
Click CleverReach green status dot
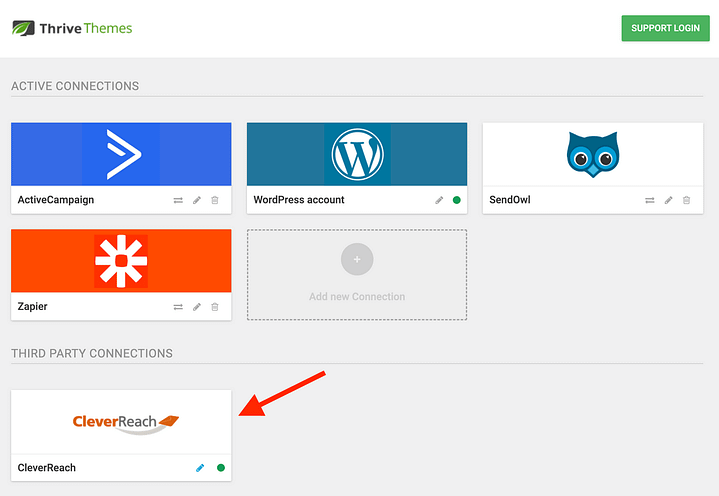pos(221,468)
